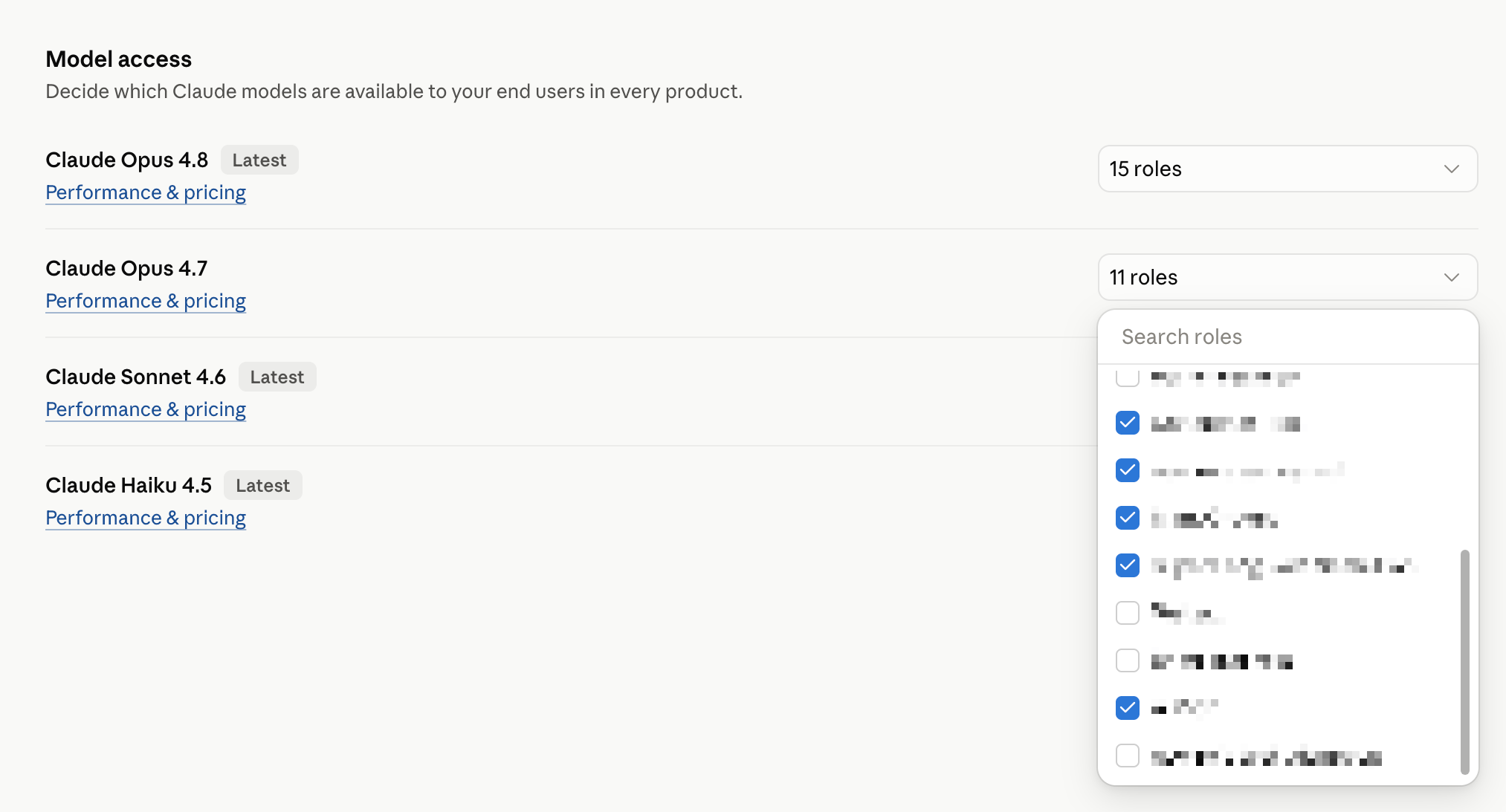1506x812 pixels.
Task: Click the Model access heading
Action: [x=119, y=59]
